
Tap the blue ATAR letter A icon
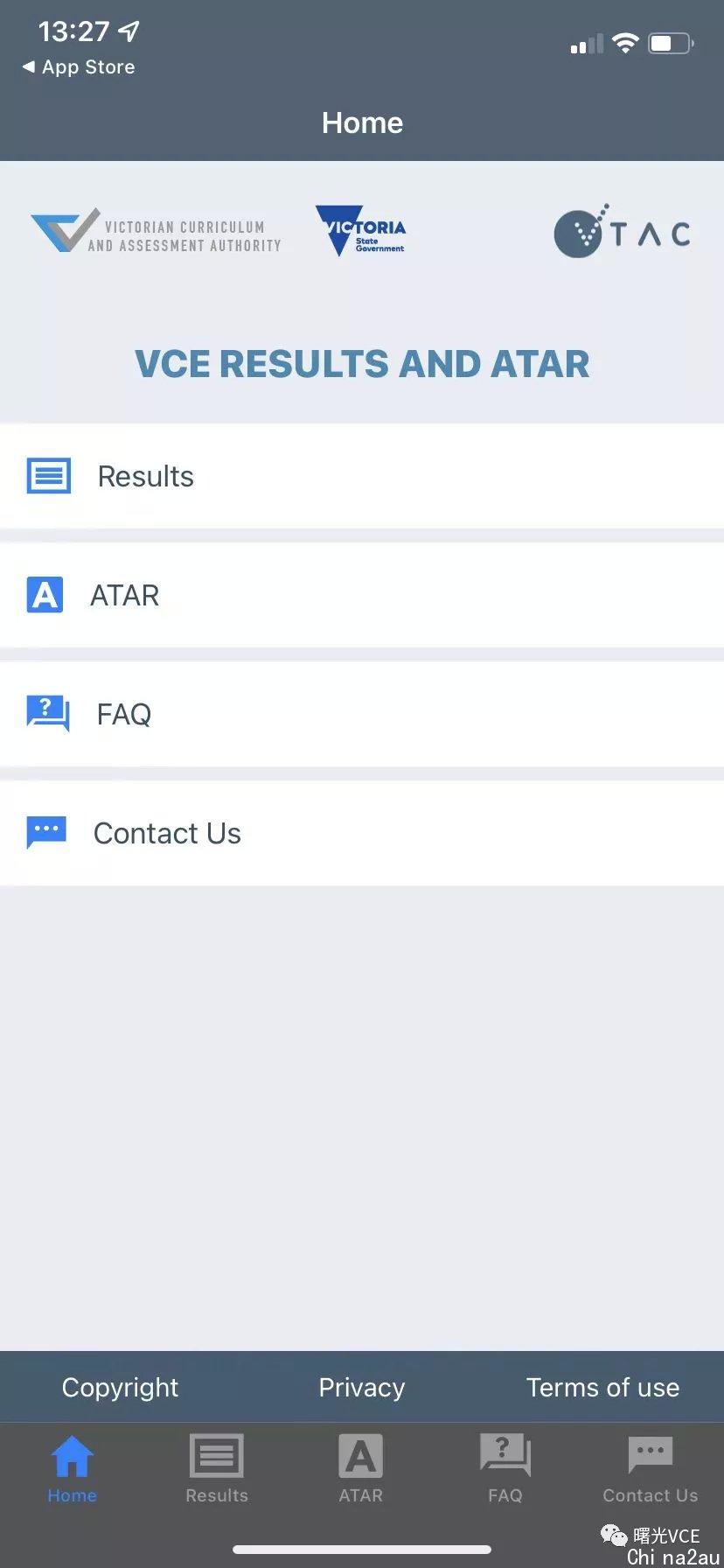tap(45, 595)
